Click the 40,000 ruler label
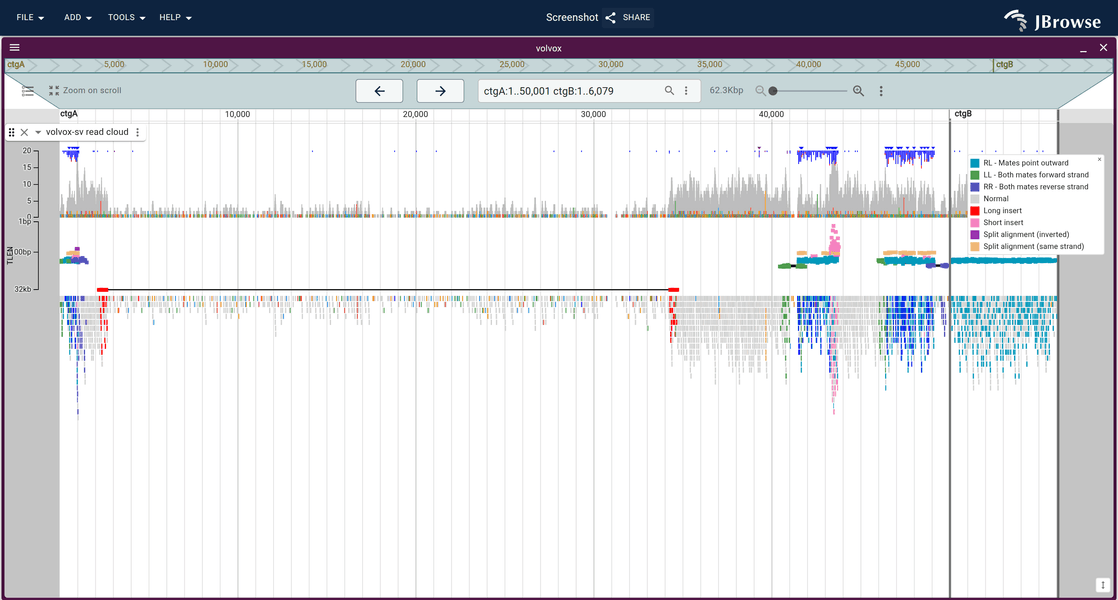Image resolution: width=1118 pixels, height=600 pixels. tap(771, 114)
